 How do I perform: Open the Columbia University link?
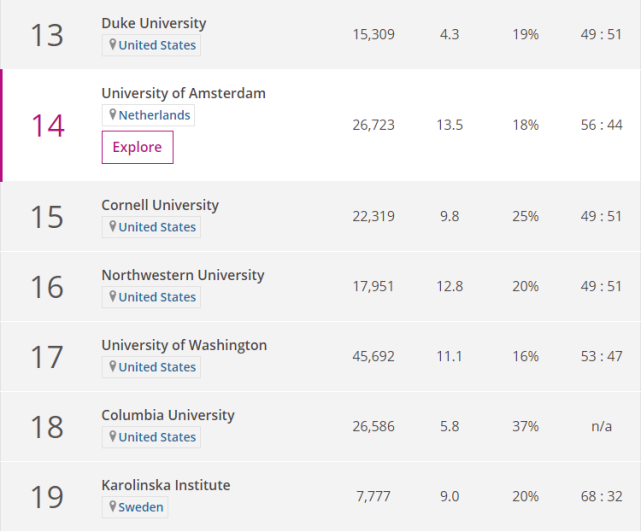pyautogui.click(x=168, y=415)
